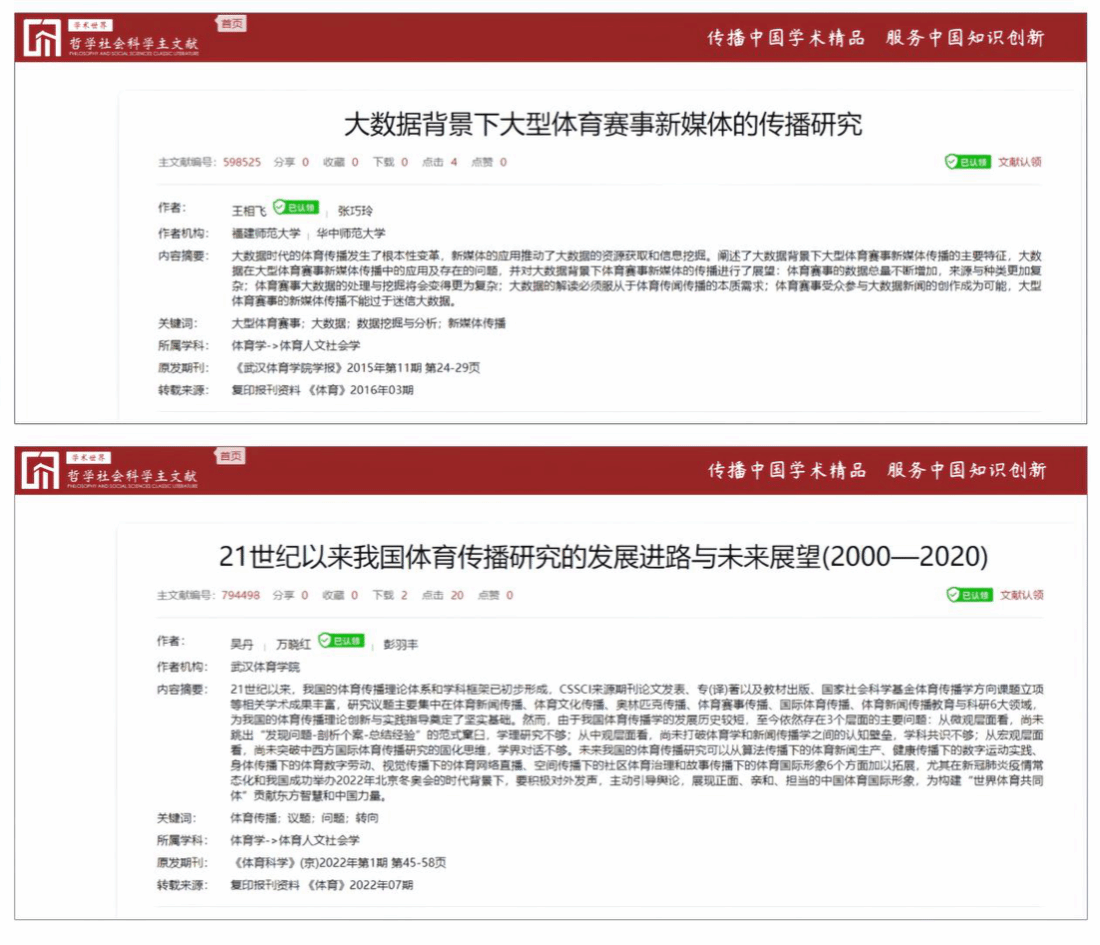Click 文献认领 link for the 大数据 article

[x=1020, y=162]
